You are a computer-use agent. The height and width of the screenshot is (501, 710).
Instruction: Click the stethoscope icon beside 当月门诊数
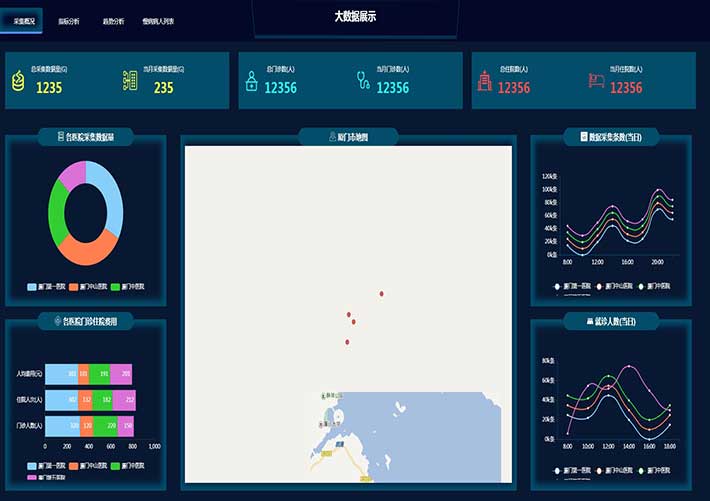tap(363, 81)
